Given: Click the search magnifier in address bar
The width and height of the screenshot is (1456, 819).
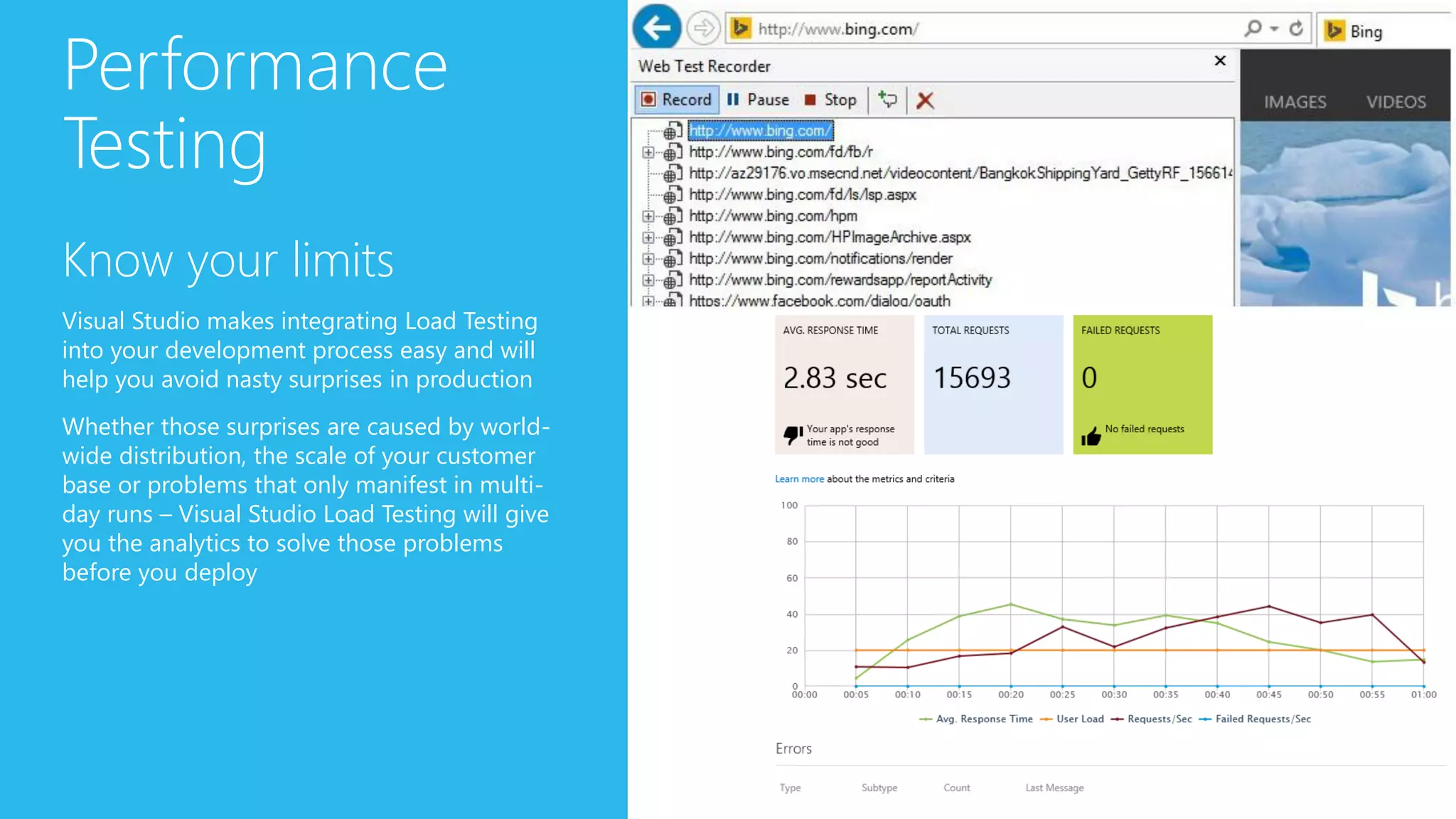Looking at the screenshot, I should pyautogui.click(x=1253, y=28).
